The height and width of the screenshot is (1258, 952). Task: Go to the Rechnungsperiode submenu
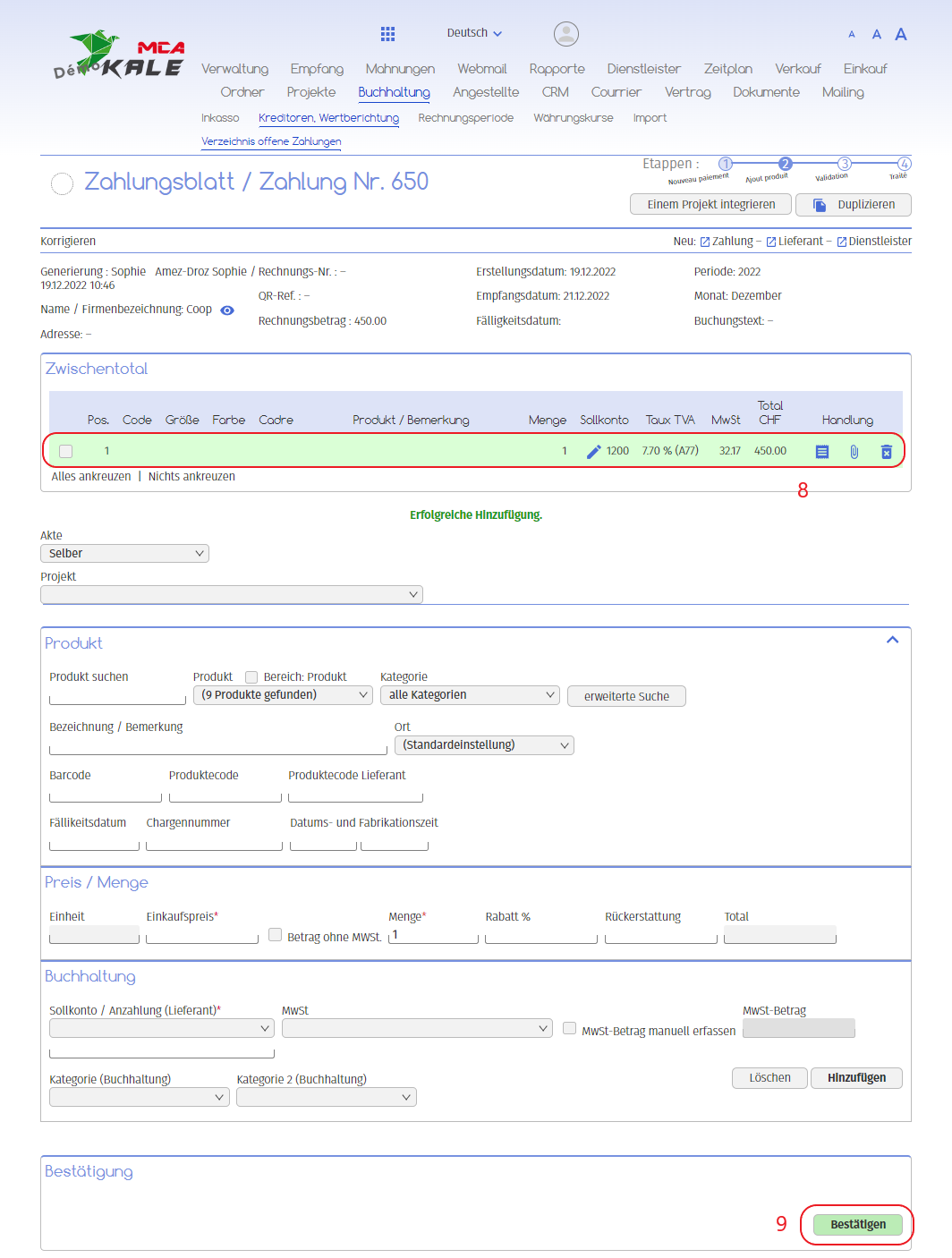coord(465,118)
